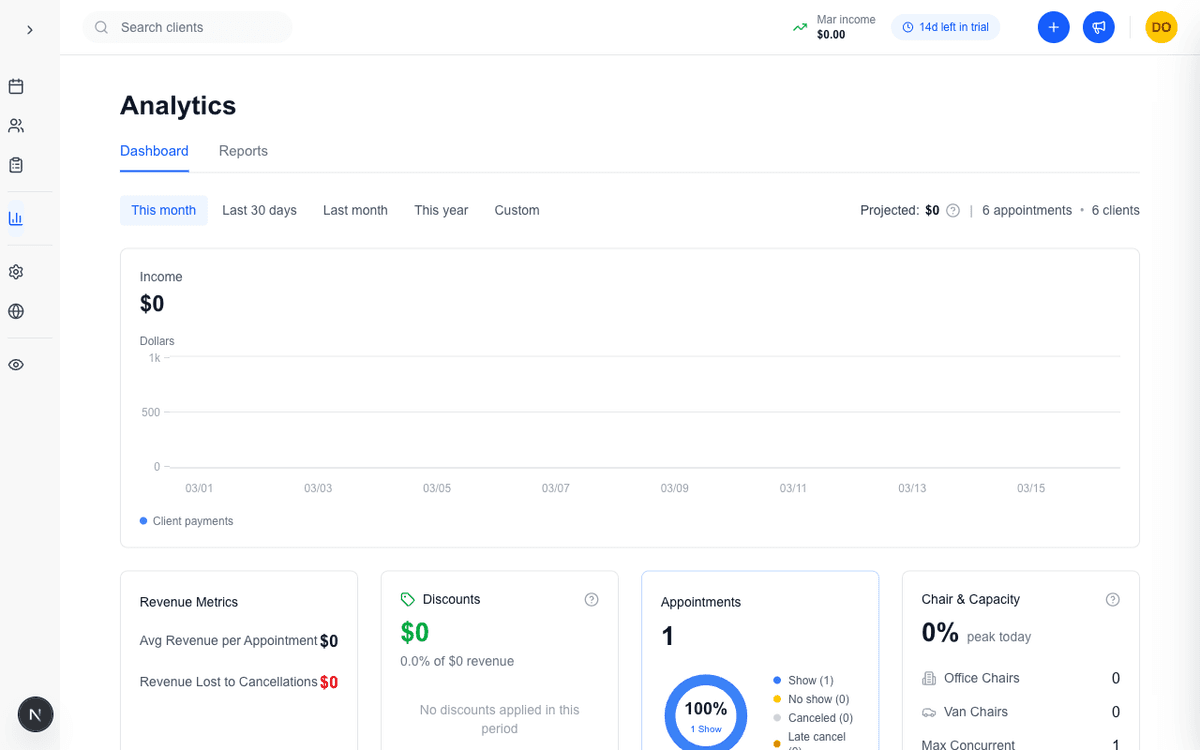
Task: Click inside the Search clients field
Action: pyautogui.click(x=186, y=27)
